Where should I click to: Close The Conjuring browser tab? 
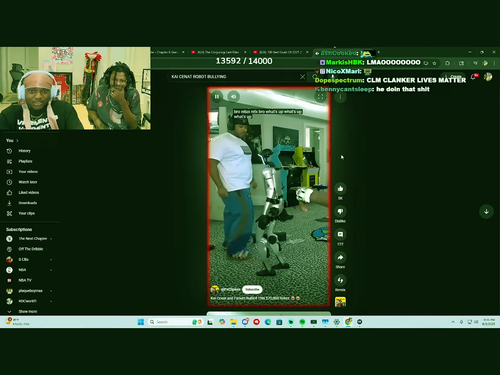coord(245,52)
